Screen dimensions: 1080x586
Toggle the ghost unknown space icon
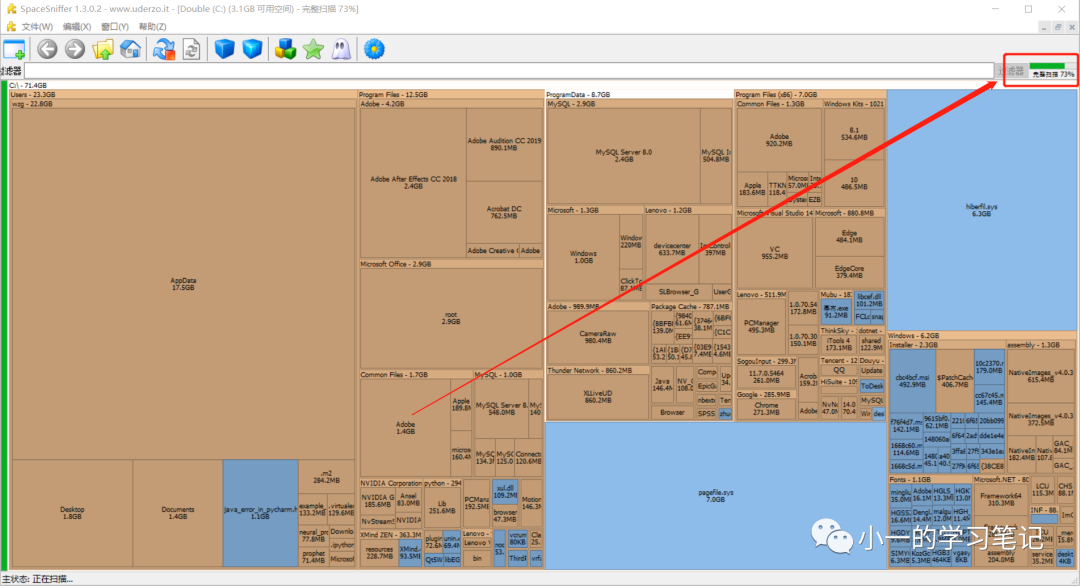pos(341,50)
